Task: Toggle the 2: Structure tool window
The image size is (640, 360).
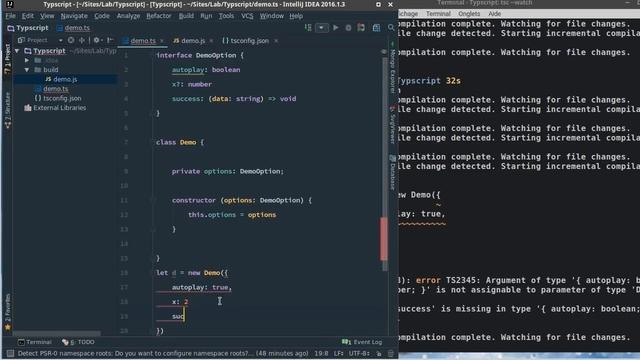Action: tap(7, 110)
